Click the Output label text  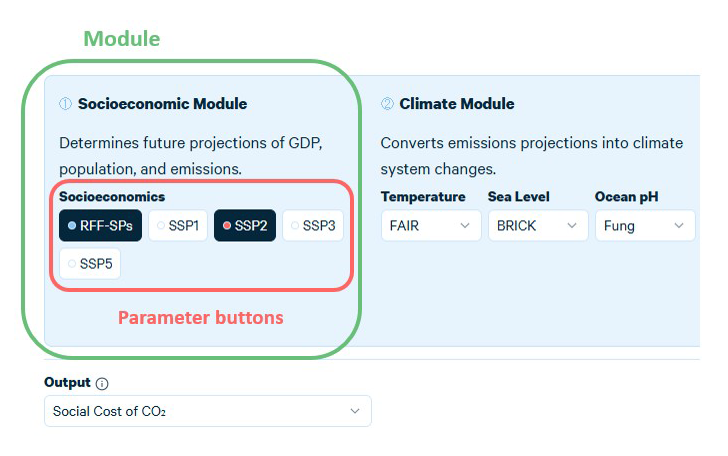click(67, 382)
